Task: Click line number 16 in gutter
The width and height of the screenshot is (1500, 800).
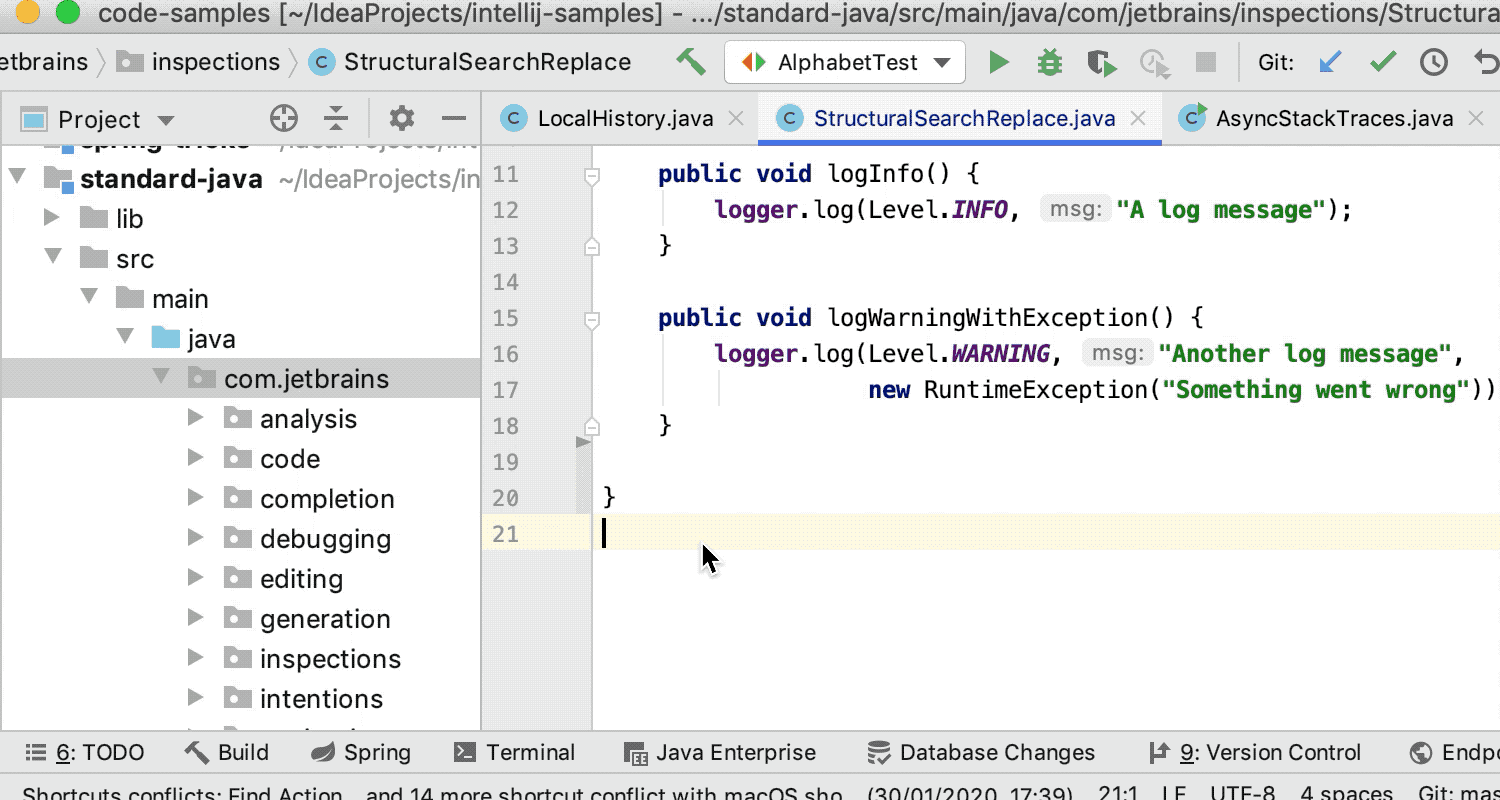Action: (506, 354)
